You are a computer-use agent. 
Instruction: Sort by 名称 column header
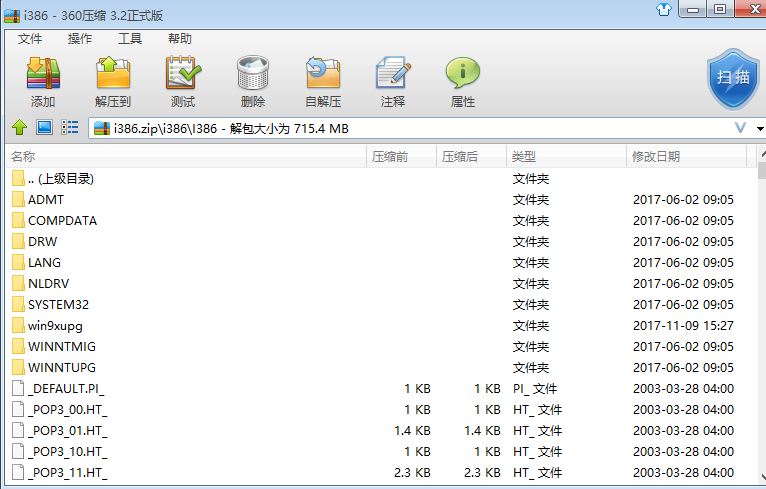coord(188,156)
